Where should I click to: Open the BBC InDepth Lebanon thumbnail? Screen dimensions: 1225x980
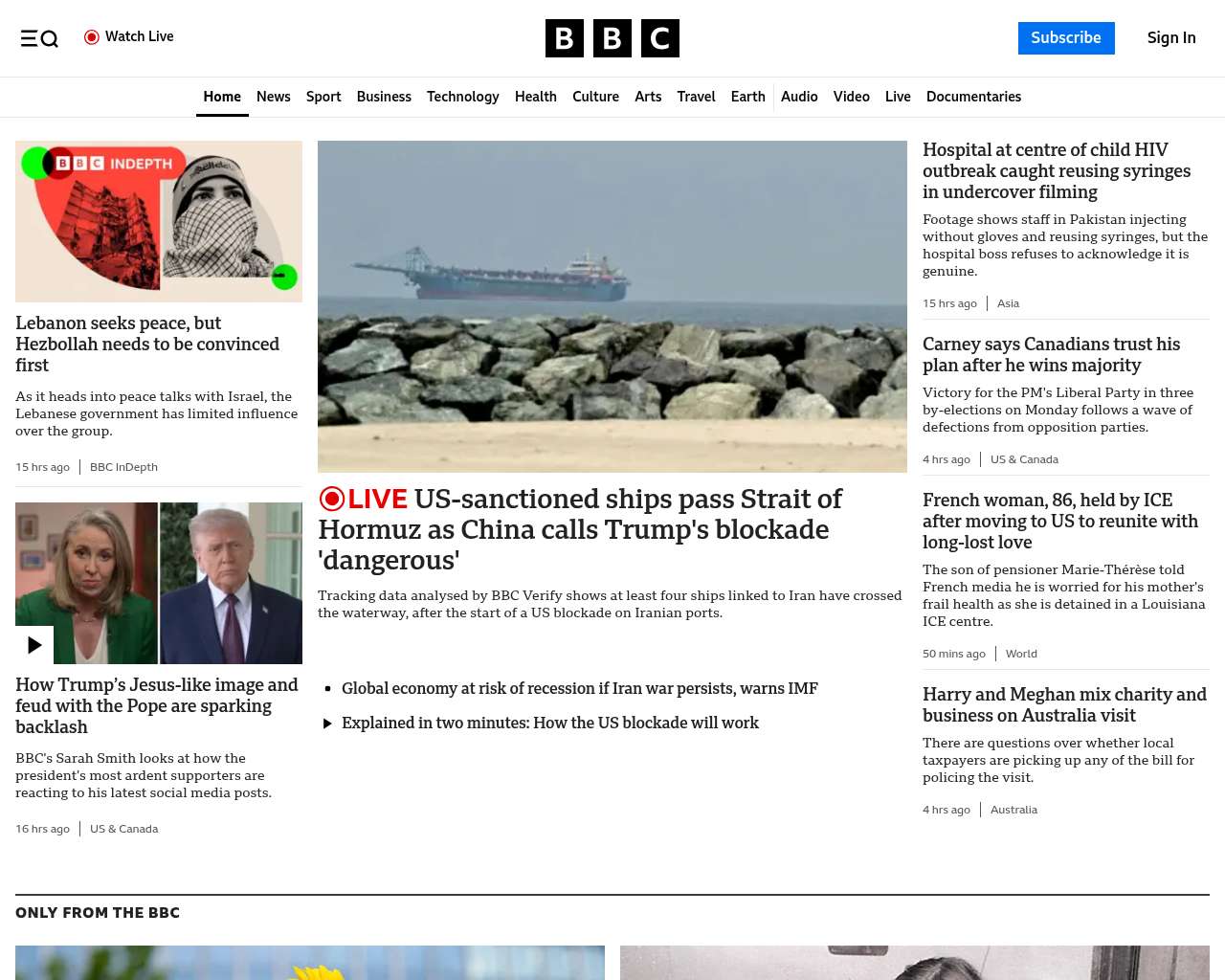159,221
